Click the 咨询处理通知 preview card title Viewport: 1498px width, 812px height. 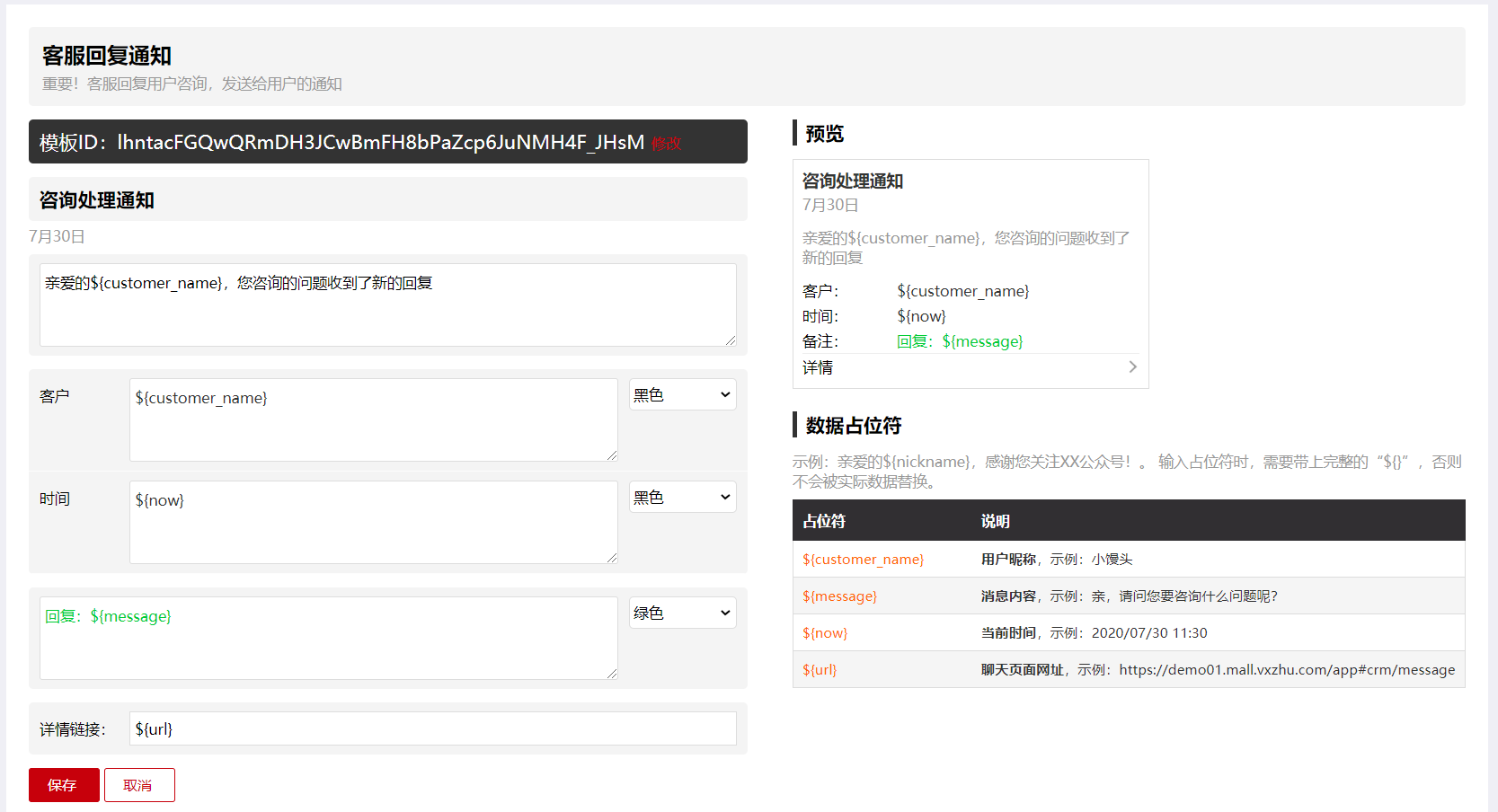tap(852, 181)
